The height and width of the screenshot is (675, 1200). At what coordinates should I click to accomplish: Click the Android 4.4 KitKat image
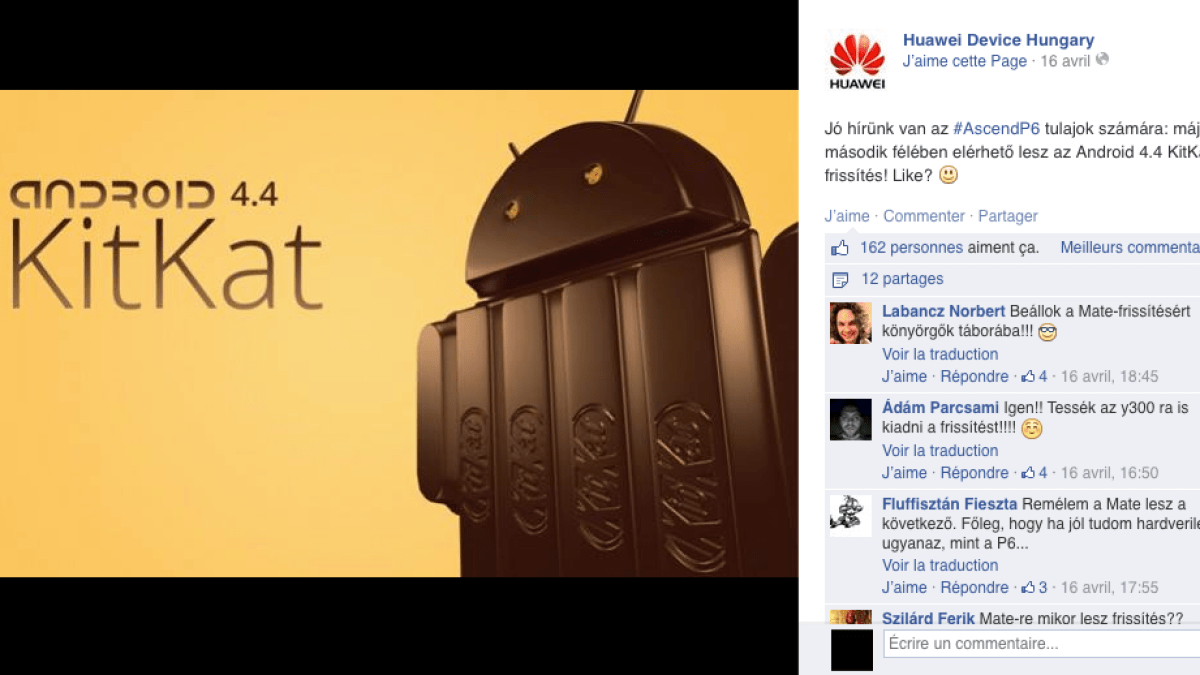(x=399, y=333)
